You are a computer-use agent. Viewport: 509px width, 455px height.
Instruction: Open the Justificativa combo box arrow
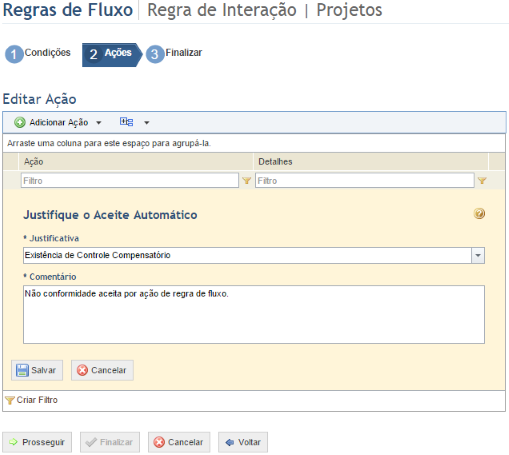click(x=478, y=255)
